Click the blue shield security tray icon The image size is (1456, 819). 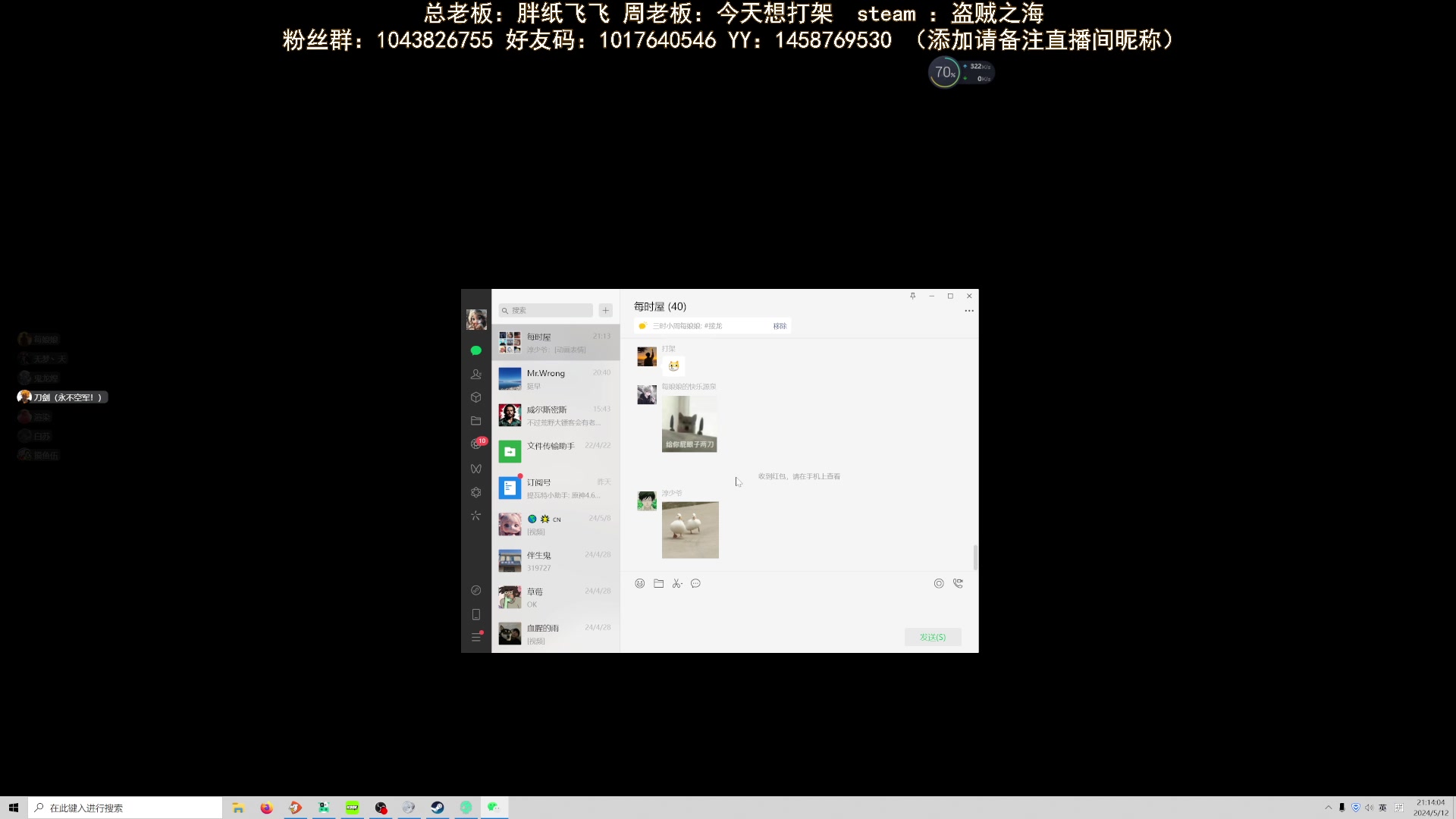pos(1356,808)
